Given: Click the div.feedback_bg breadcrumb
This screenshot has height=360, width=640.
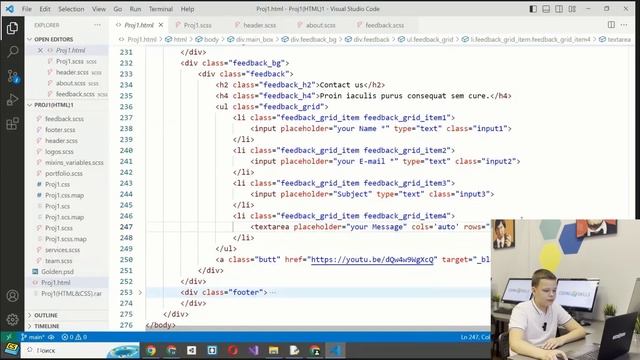Looking at the screenshot, I should (313, 40).
